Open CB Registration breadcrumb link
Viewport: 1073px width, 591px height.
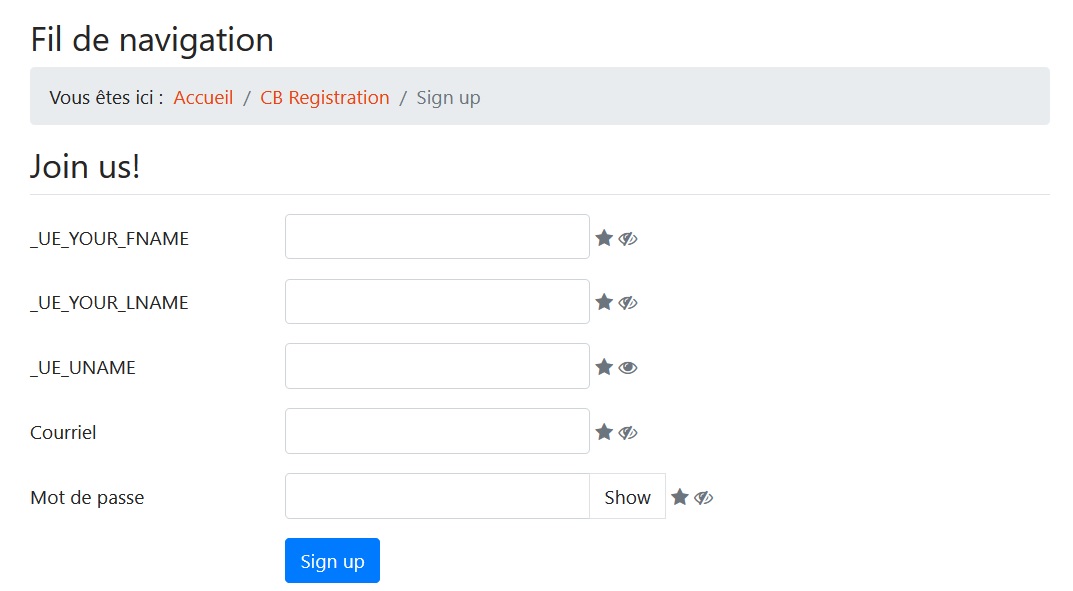tap(324, 98)
